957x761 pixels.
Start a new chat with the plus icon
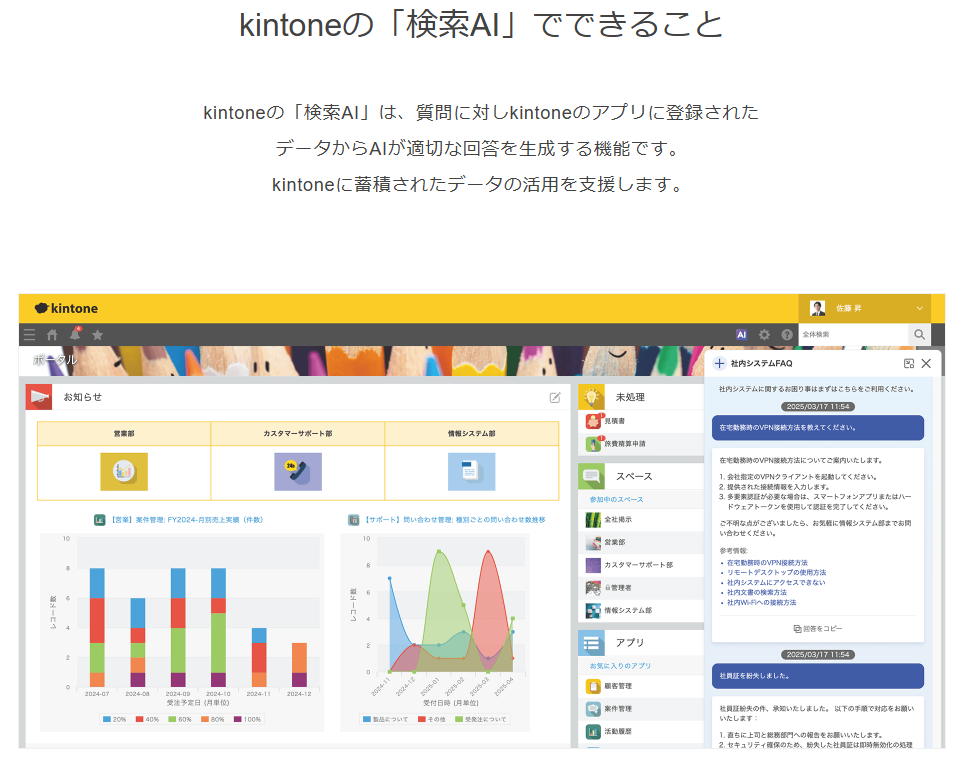click(720, 363)
